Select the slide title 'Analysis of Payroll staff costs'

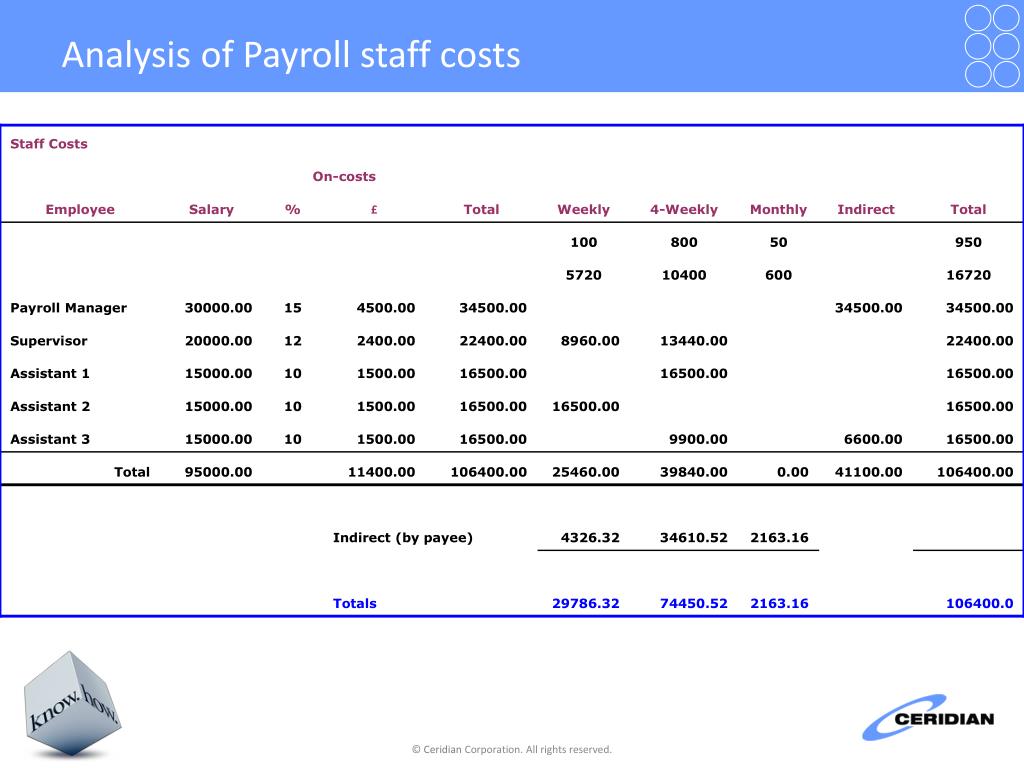(x=291, y=55)
